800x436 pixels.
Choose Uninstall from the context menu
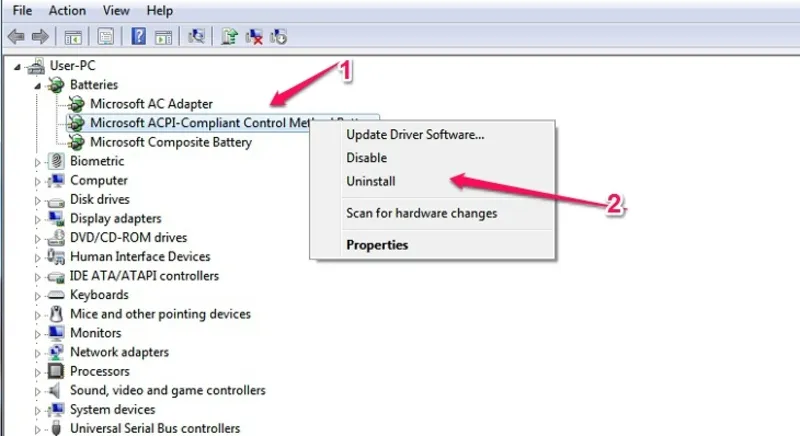(x=371, y=182)
